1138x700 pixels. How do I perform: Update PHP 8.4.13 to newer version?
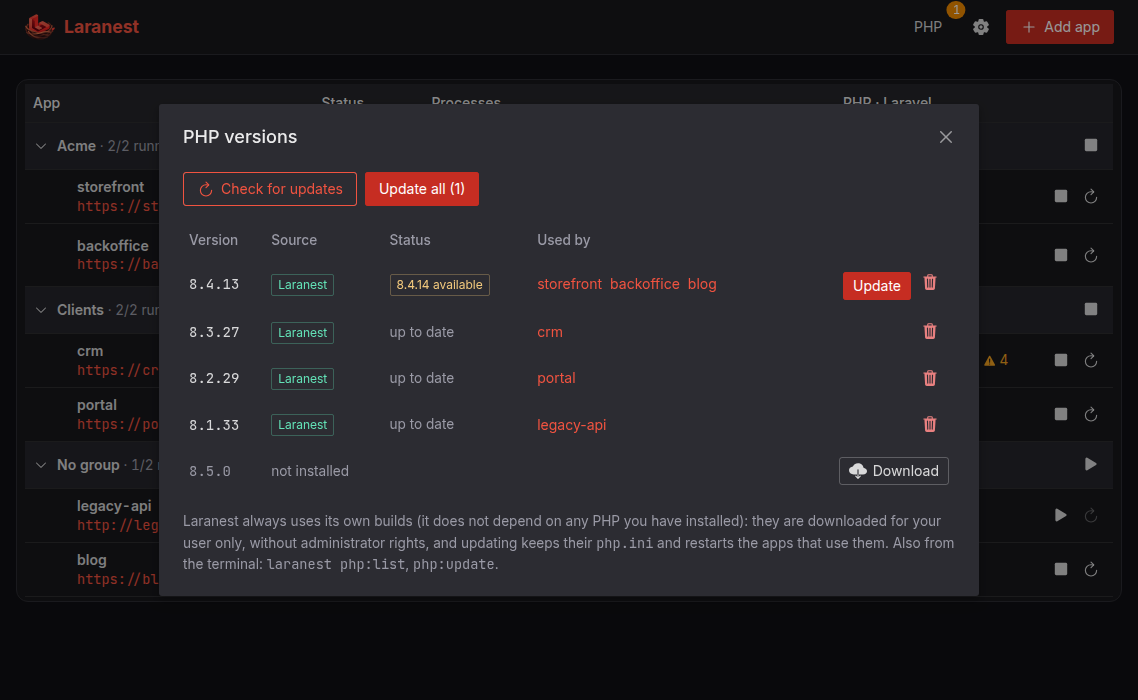pos(877,286)
